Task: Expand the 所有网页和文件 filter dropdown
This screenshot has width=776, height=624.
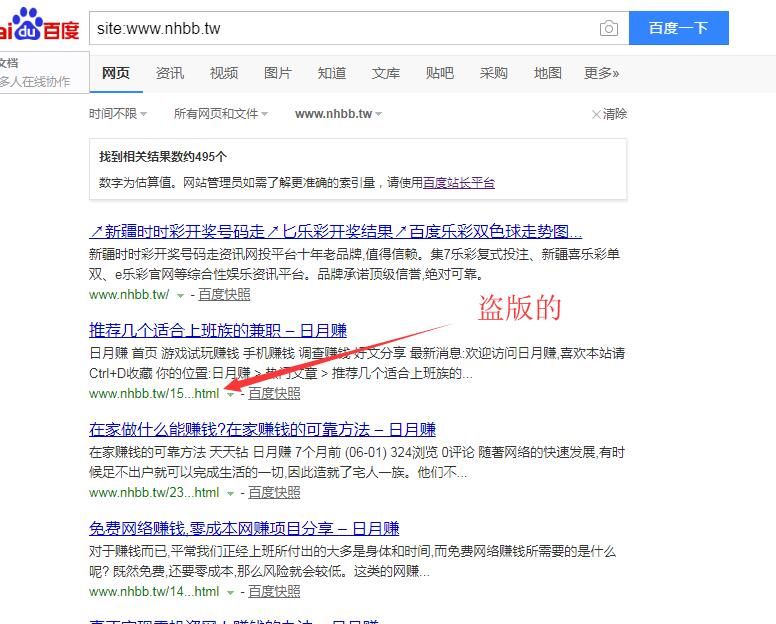Action: [221, 114]
